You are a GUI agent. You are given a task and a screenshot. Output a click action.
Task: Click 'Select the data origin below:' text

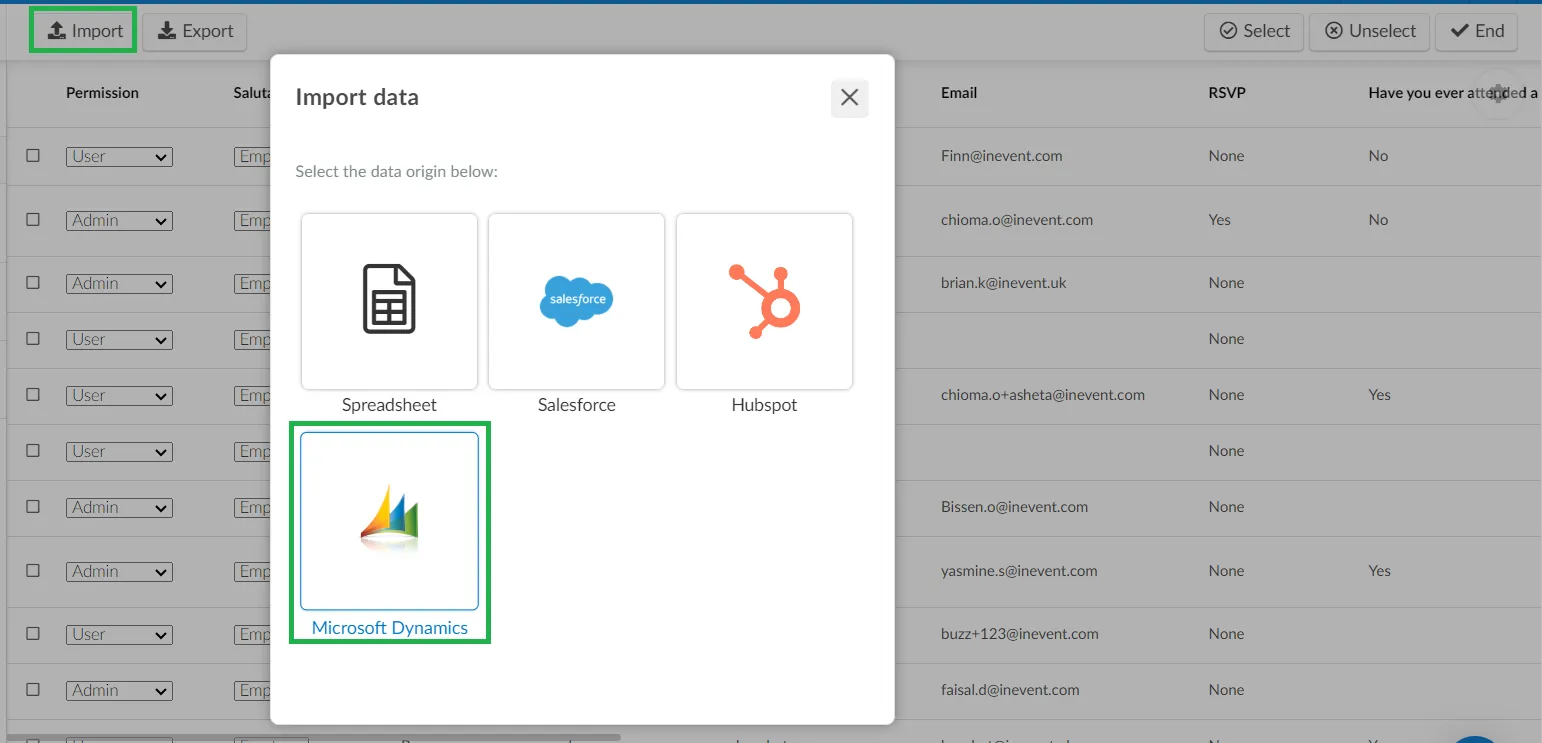click(x=396, y=172)
